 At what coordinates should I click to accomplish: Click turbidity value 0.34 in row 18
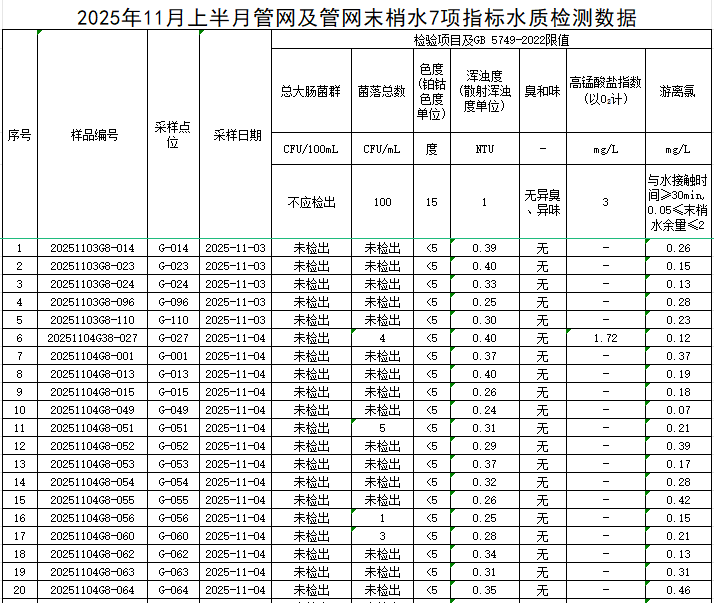[x=484, y=554]
